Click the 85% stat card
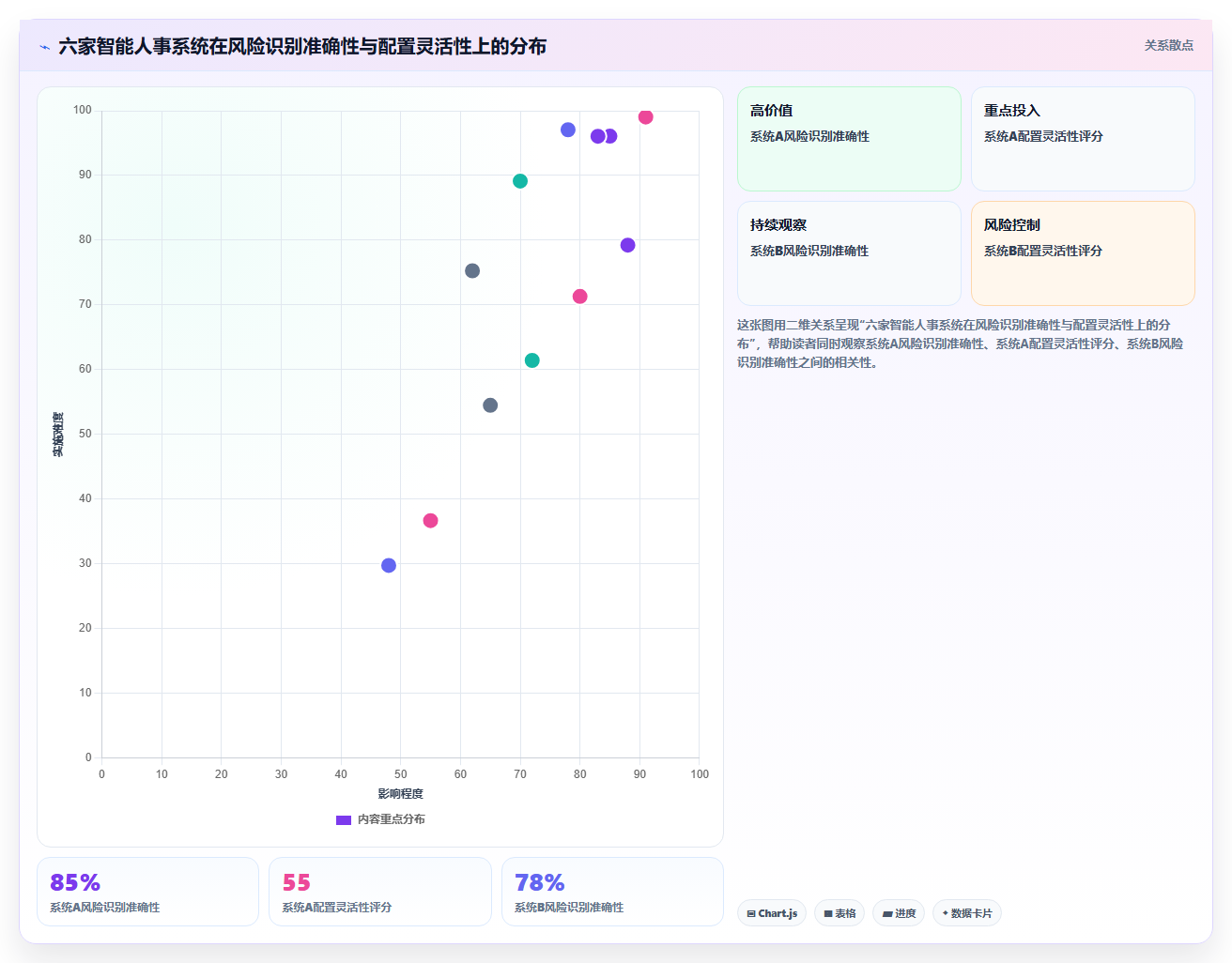This screenshot has width=1232, height=963. [x=147, y=892]
